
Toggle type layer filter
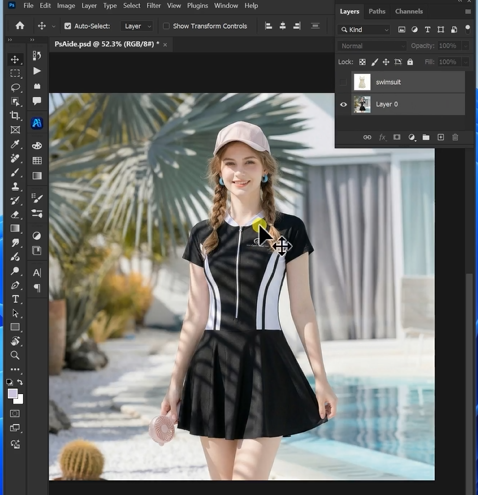427,30
